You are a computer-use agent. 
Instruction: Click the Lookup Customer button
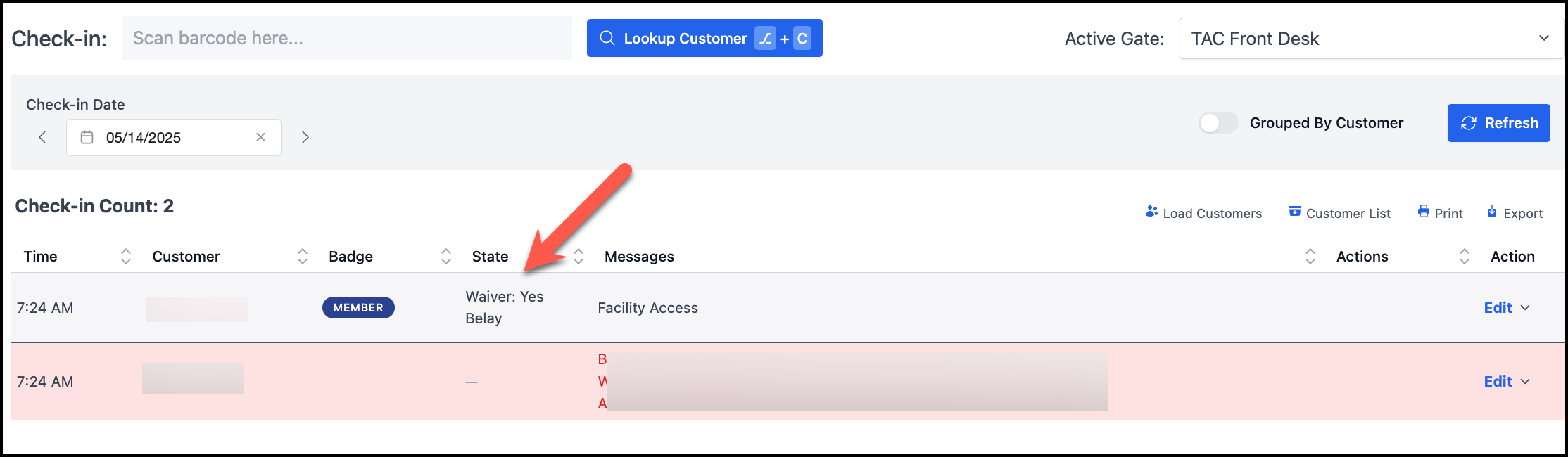[704, 38]
